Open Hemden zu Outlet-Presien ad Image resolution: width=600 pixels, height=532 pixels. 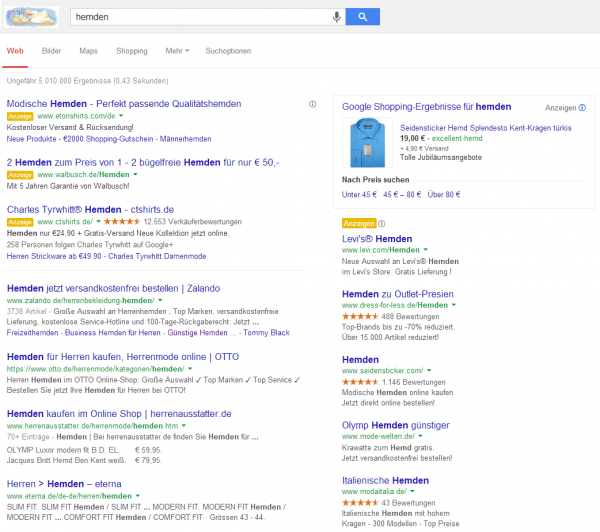tap(398, 294)
